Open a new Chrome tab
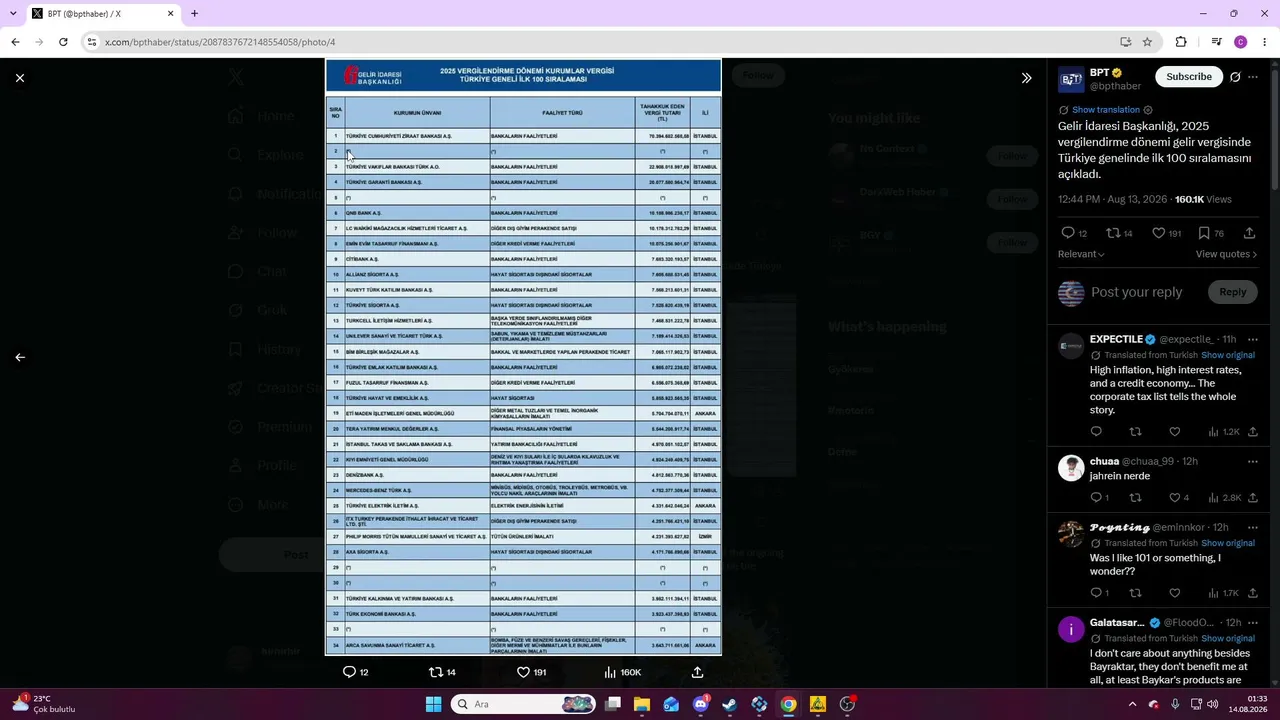The image size is (1280, 720). click(x=194, y=14)
